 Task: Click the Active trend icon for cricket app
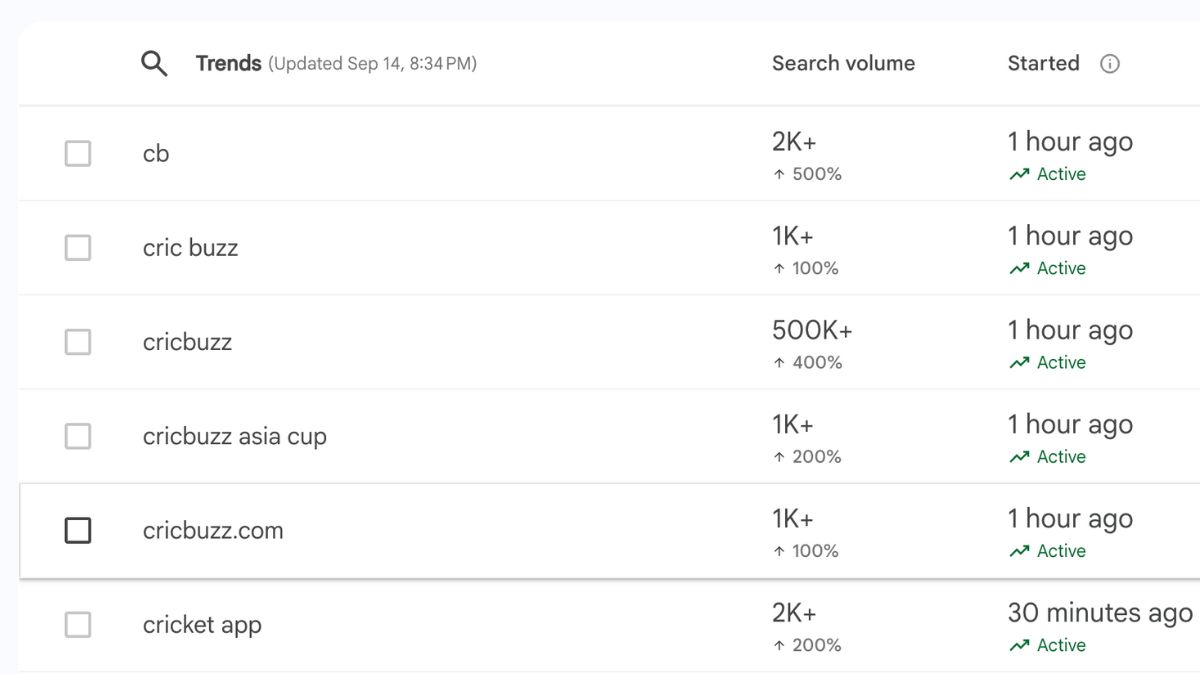tap(1019, 646)
